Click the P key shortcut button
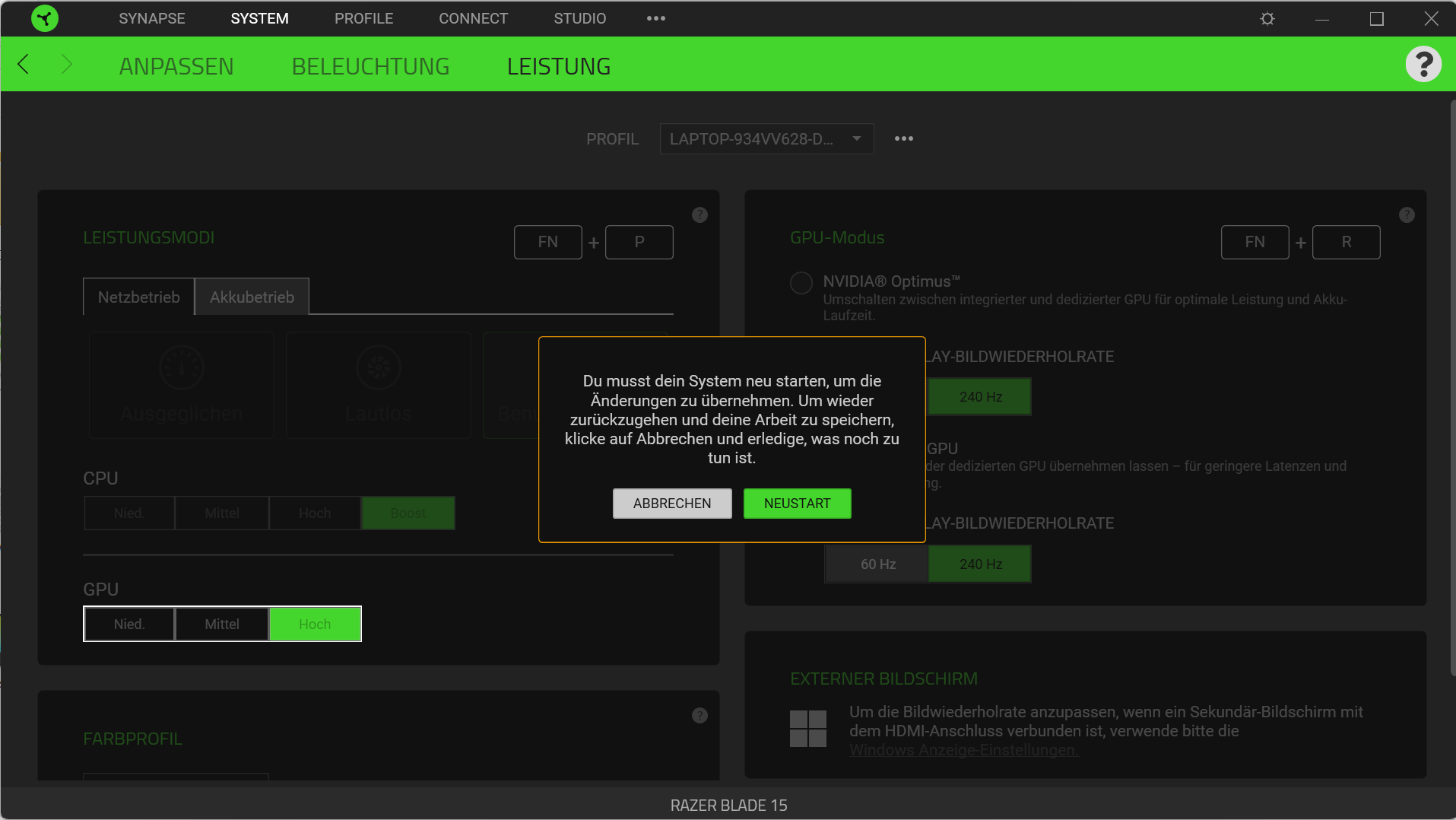 (639, 242)
